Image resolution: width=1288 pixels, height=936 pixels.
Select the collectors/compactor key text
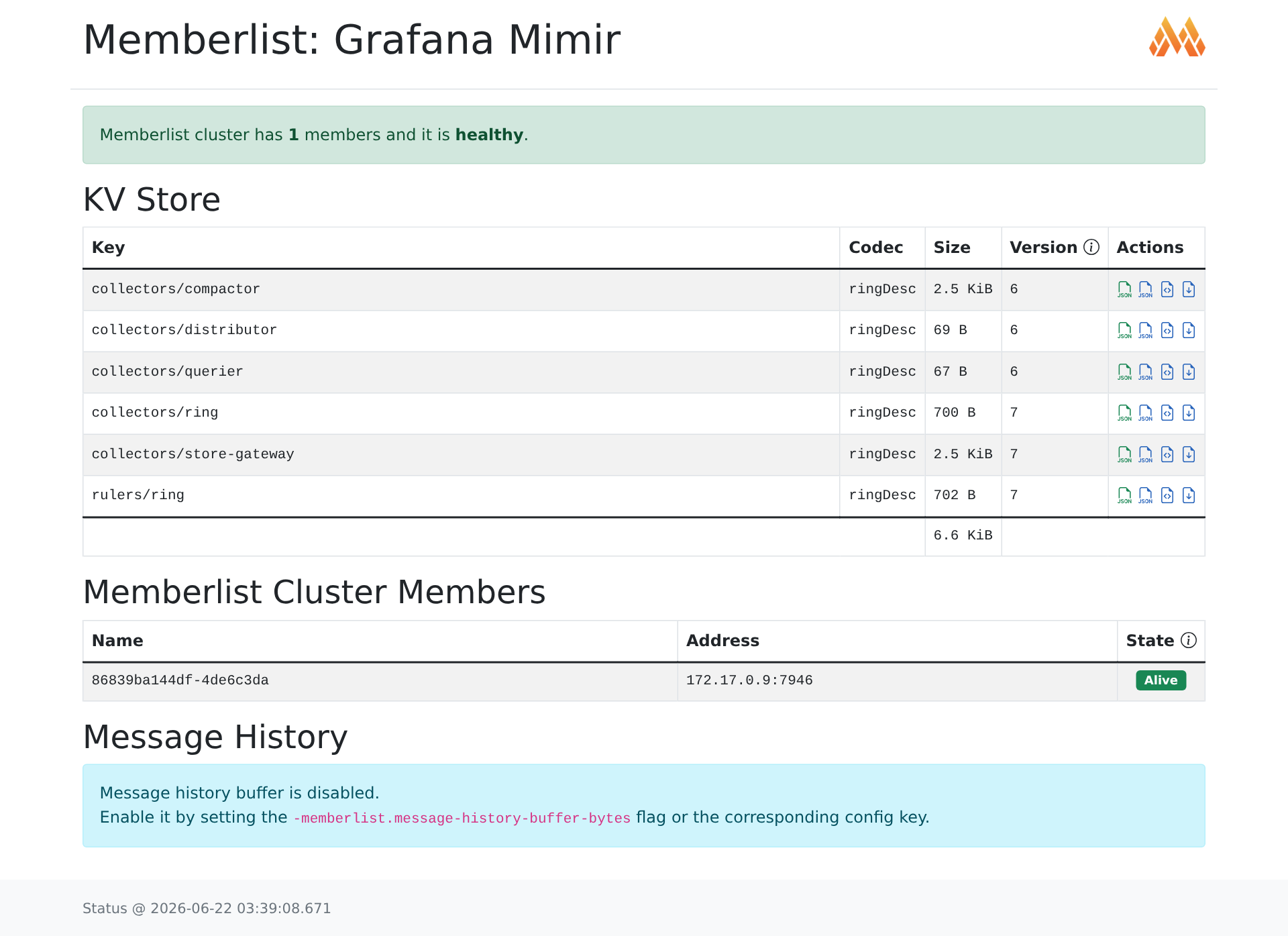[x=176, y=289]
